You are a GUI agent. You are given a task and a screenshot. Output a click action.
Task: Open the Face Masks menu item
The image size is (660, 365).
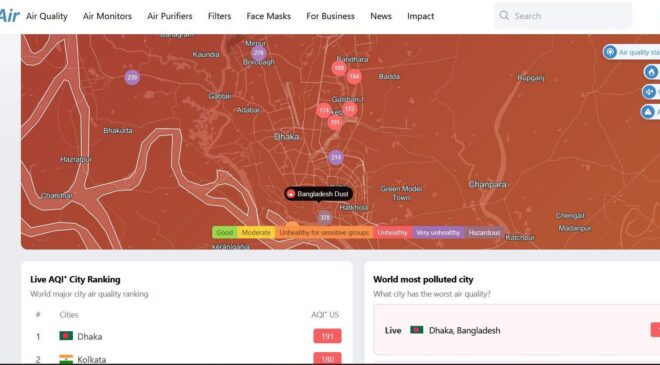pyautogui.click(x=269, y=16)
